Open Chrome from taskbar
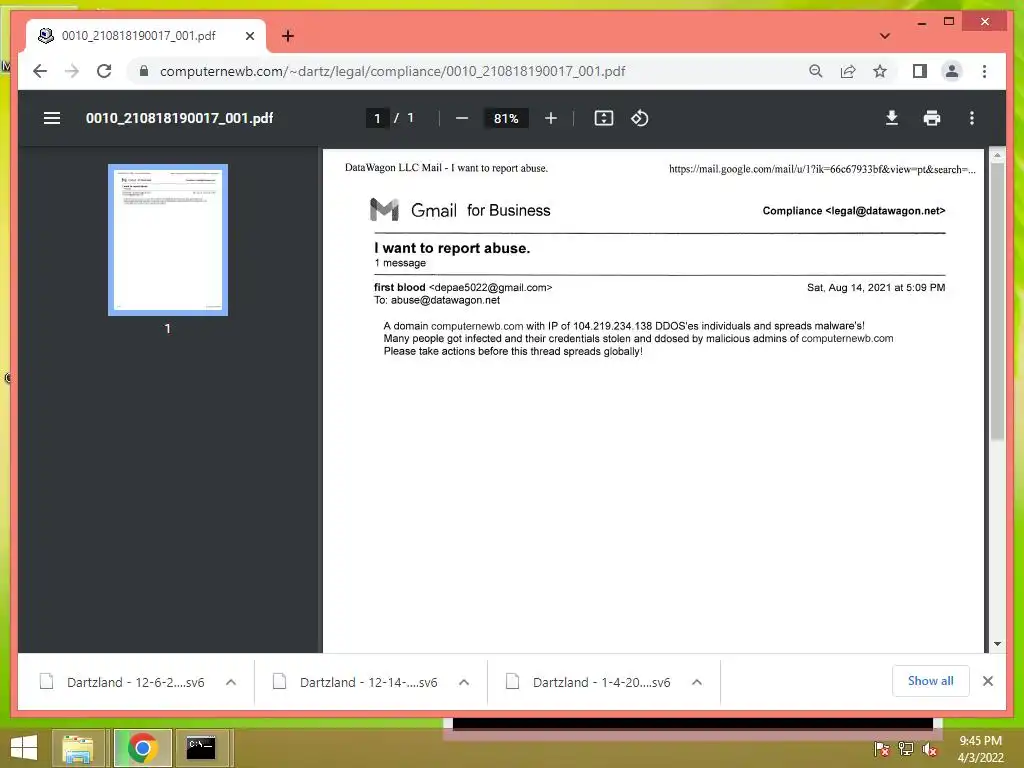This screenshot has width=1024, height=768. click(142, 748)
